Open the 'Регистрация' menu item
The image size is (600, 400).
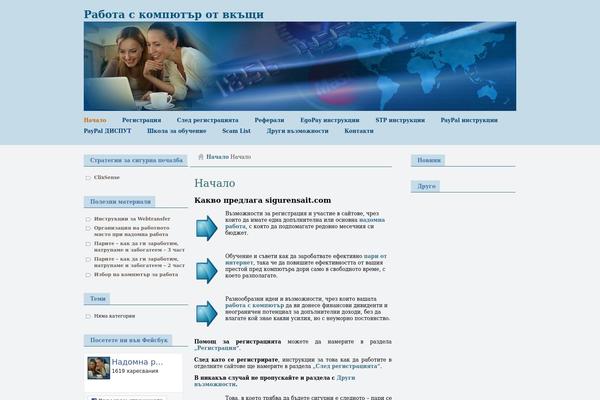pos(142,120)
